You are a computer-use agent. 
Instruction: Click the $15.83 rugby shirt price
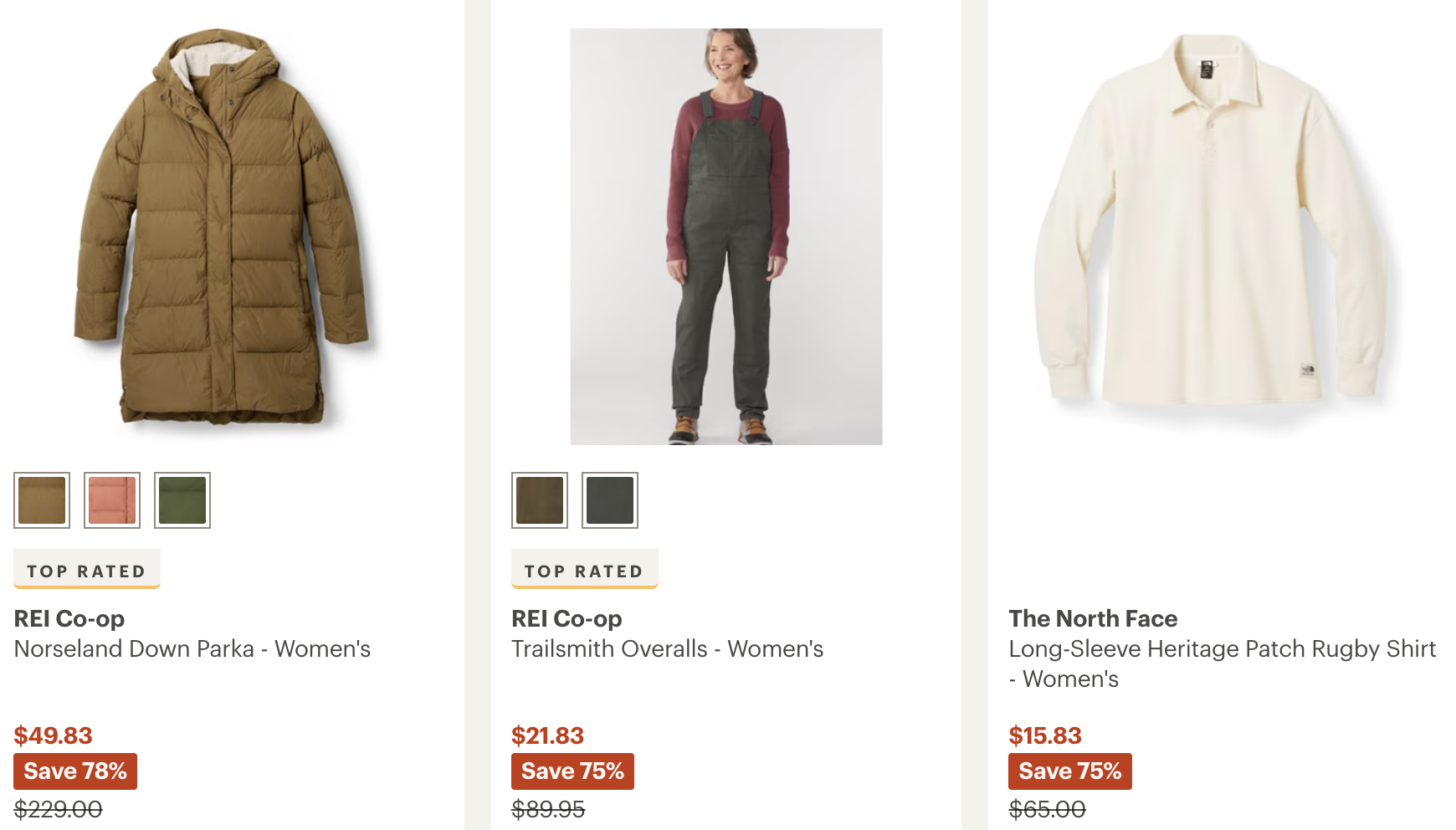coord(1045,735)
